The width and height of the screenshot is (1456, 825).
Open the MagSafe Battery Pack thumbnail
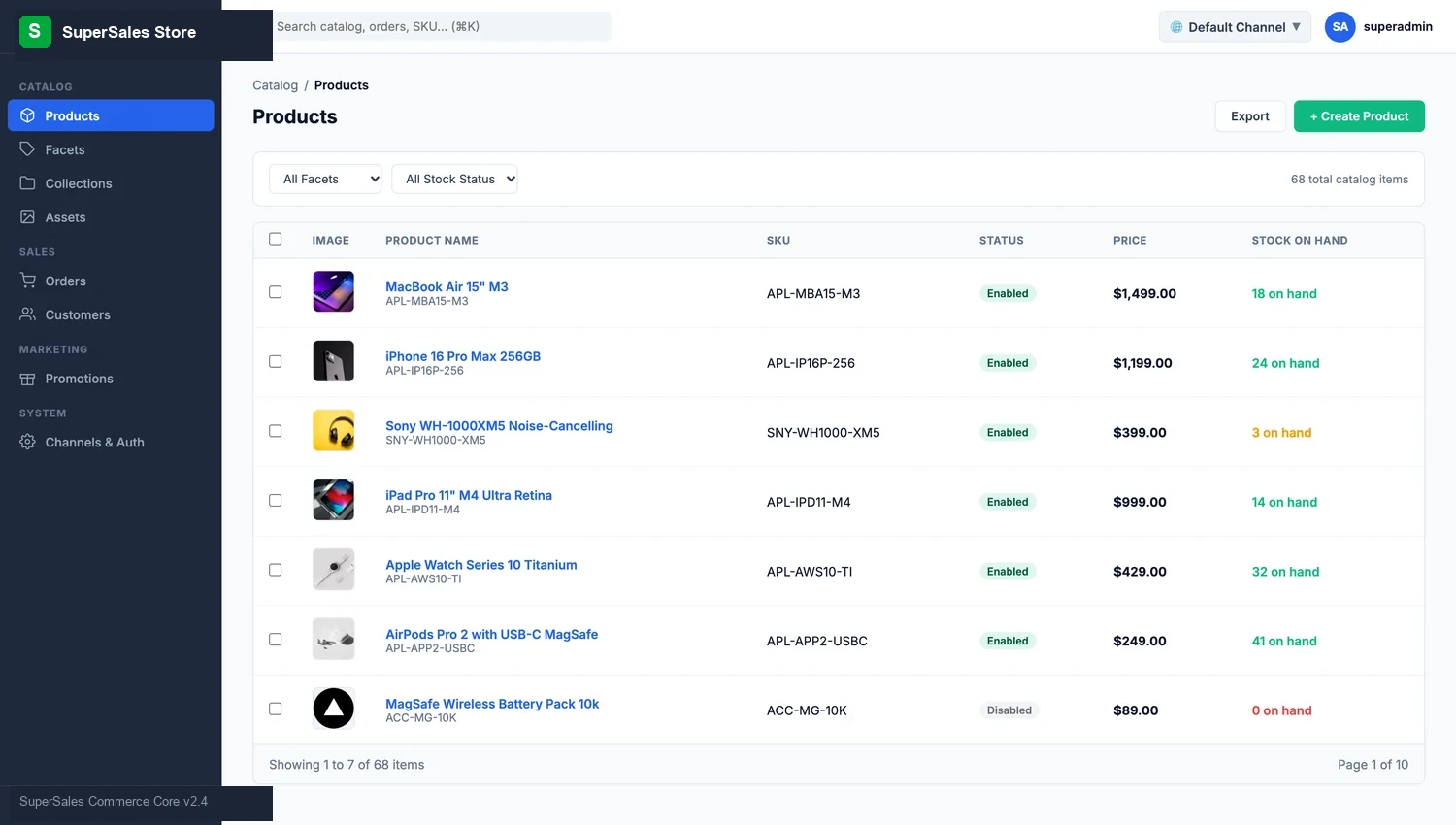[333, 709]
